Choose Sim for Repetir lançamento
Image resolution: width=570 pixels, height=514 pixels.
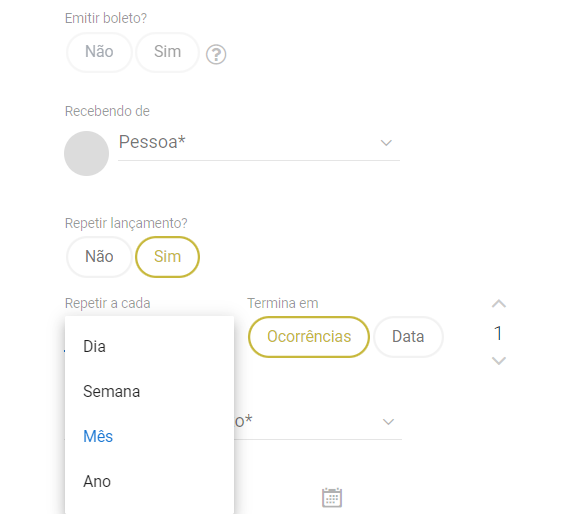coord(167,257)
